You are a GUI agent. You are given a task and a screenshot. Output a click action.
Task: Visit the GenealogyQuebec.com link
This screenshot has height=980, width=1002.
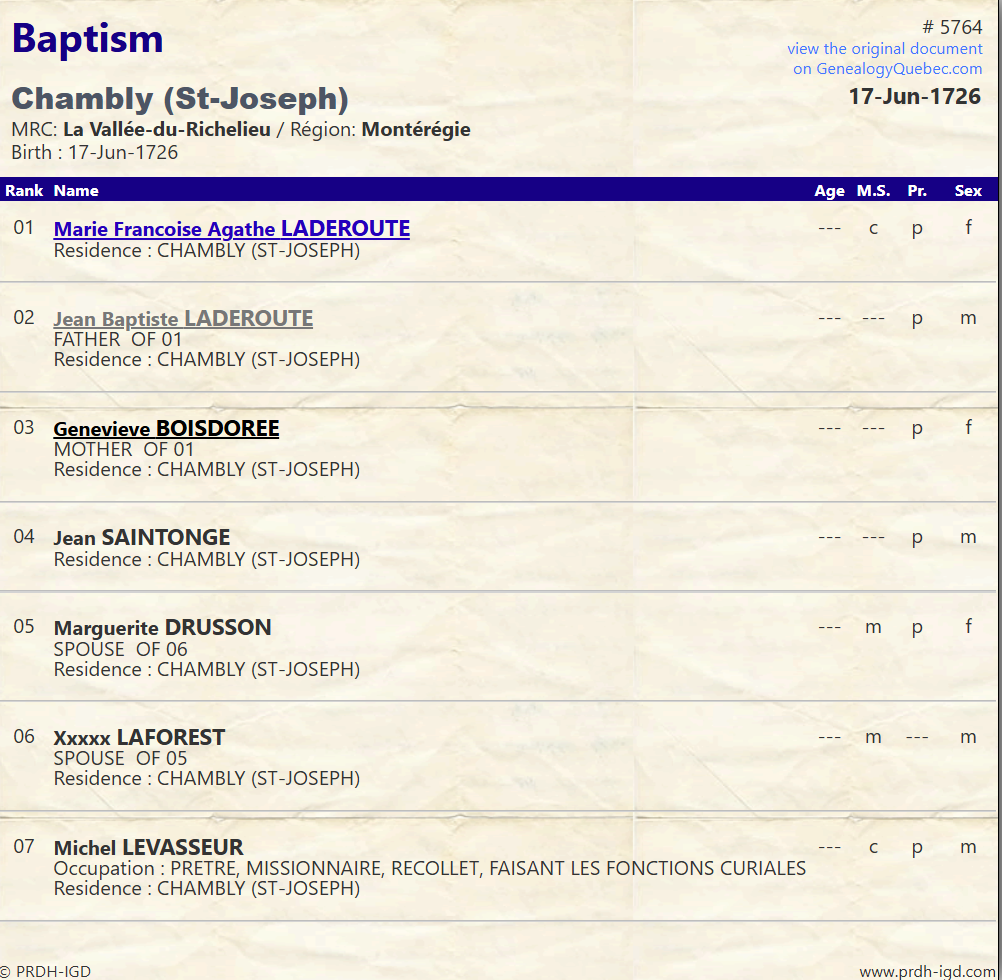(x=884, y=68)
